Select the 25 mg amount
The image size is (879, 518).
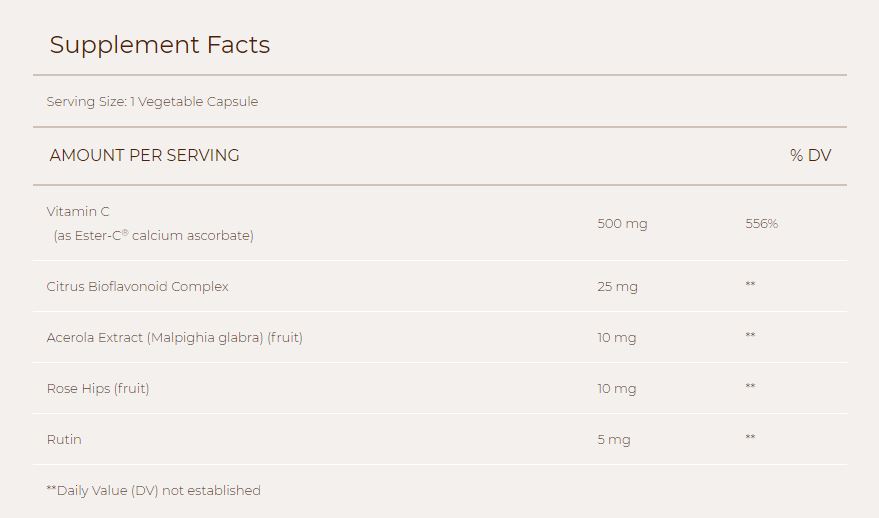point(617,287)
